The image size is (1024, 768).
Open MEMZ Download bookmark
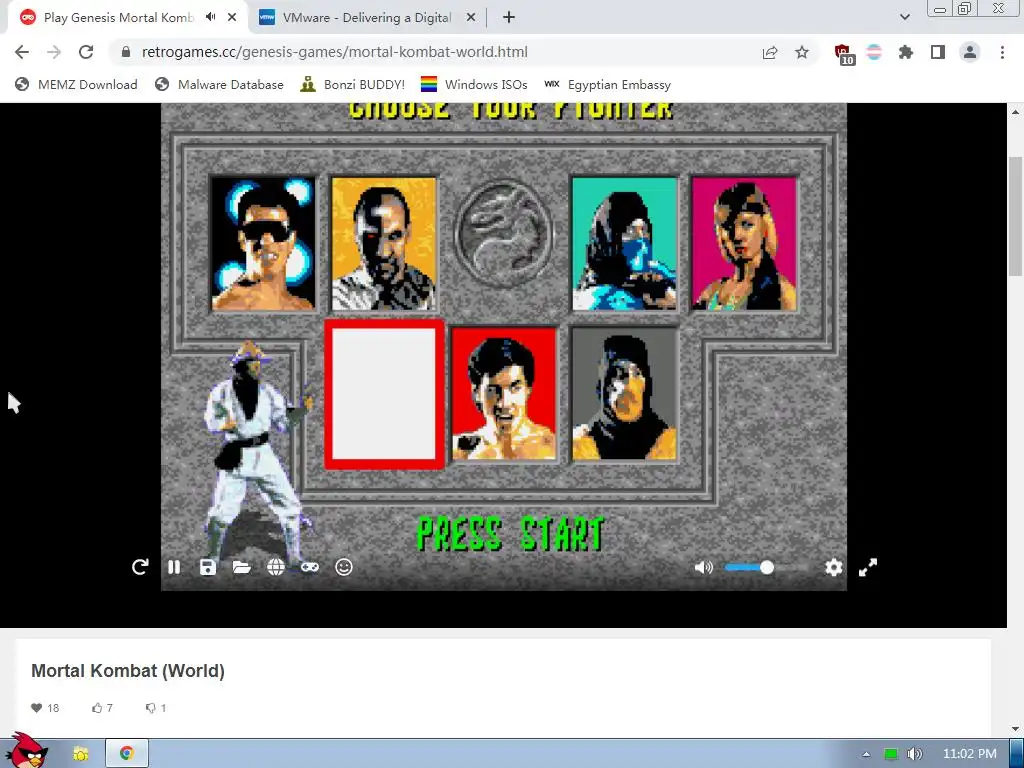tap(76, 84)
